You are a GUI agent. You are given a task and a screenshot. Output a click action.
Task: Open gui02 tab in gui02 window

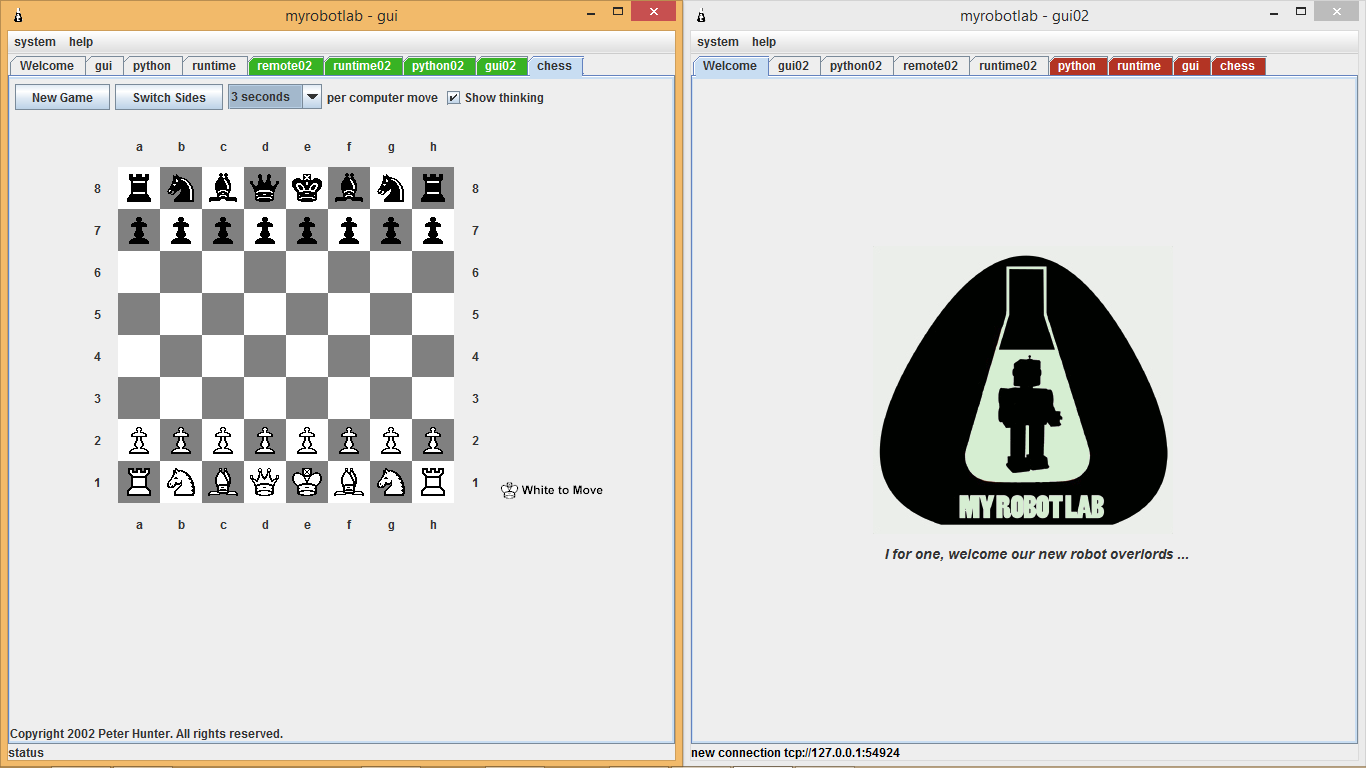coord(794,66)
